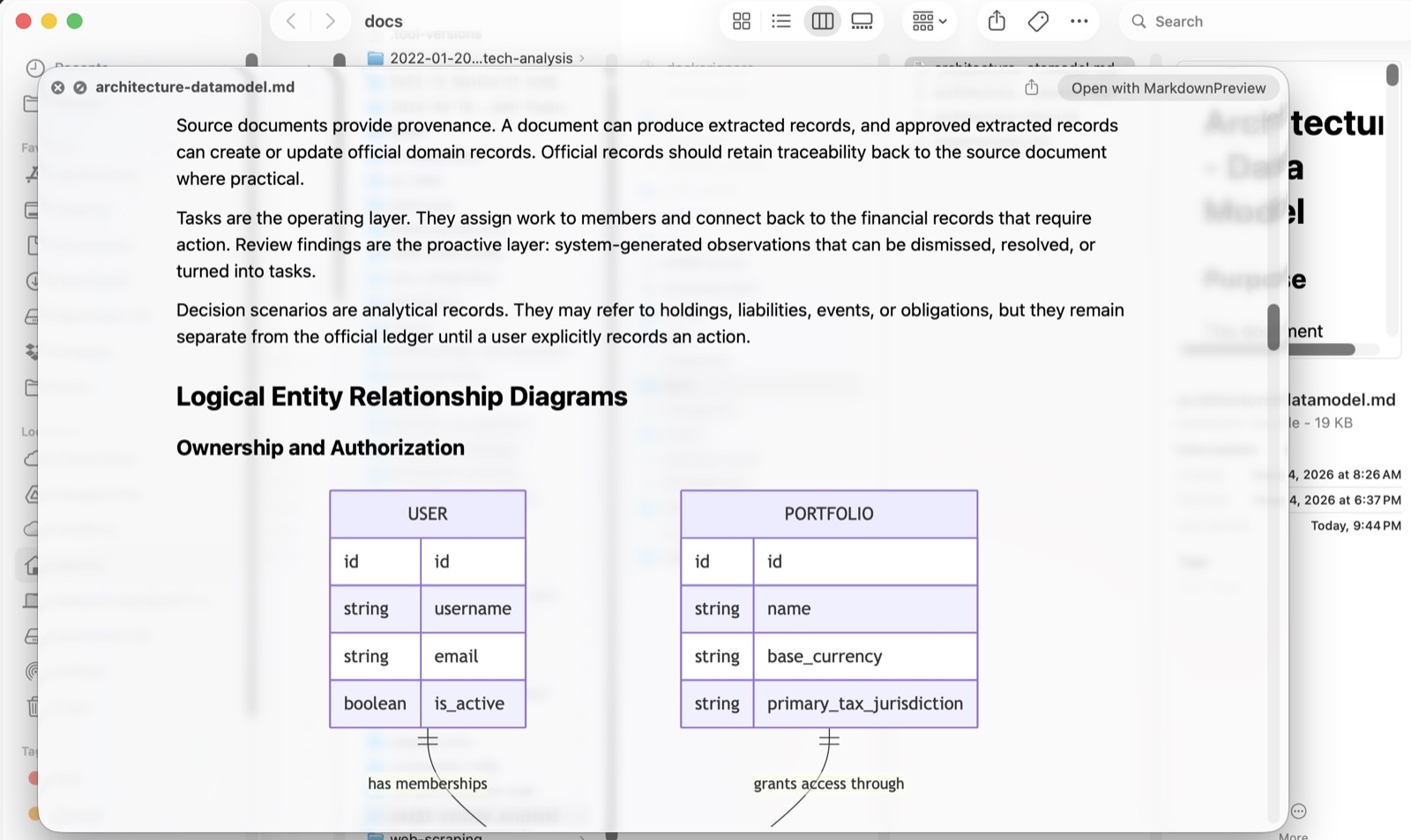
Task: Click Open with MarkdownPreview button
Action: pos(1168,88)
